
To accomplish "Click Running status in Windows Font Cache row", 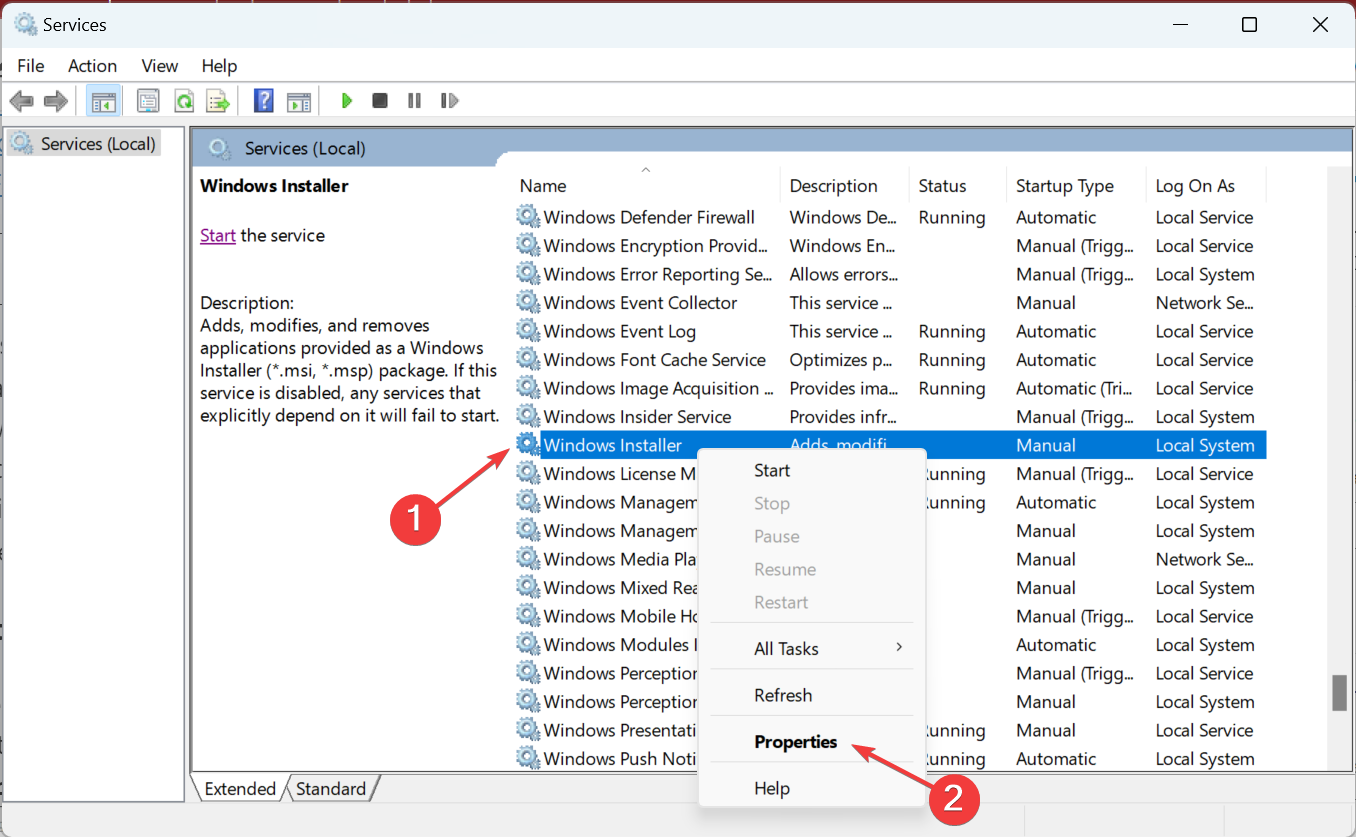I will click(952, 360).
